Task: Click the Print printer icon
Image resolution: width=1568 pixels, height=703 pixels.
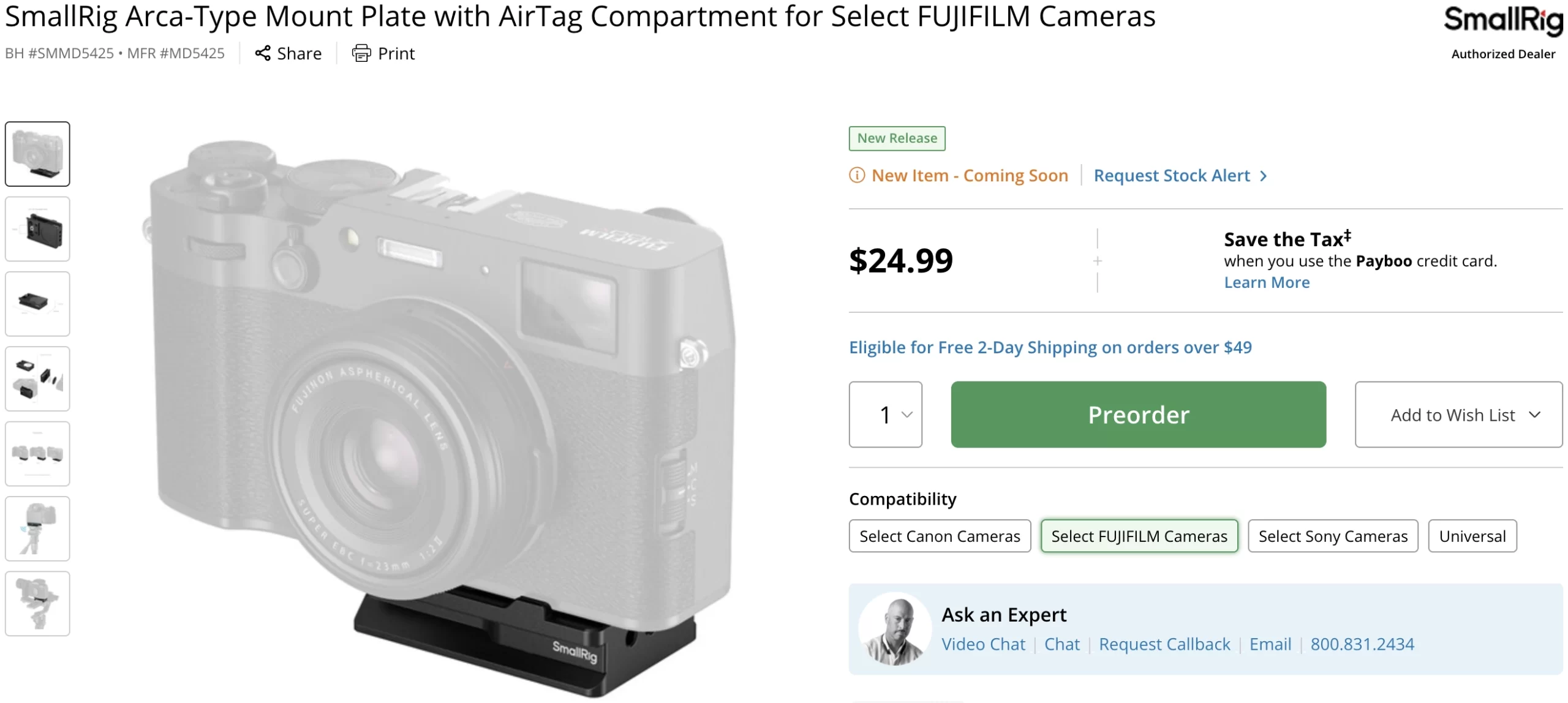Action: [361, 53]
